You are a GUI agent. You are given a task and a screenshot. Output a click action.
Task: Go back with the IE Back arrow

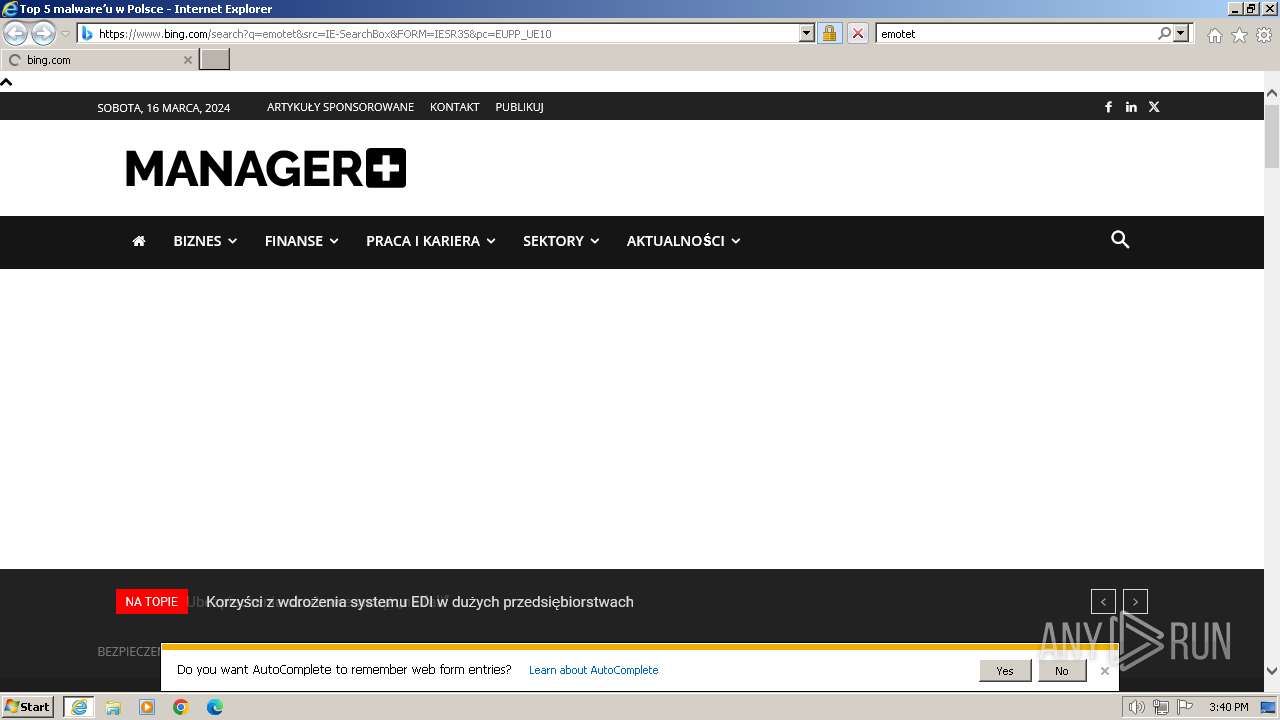click(15, 34)
